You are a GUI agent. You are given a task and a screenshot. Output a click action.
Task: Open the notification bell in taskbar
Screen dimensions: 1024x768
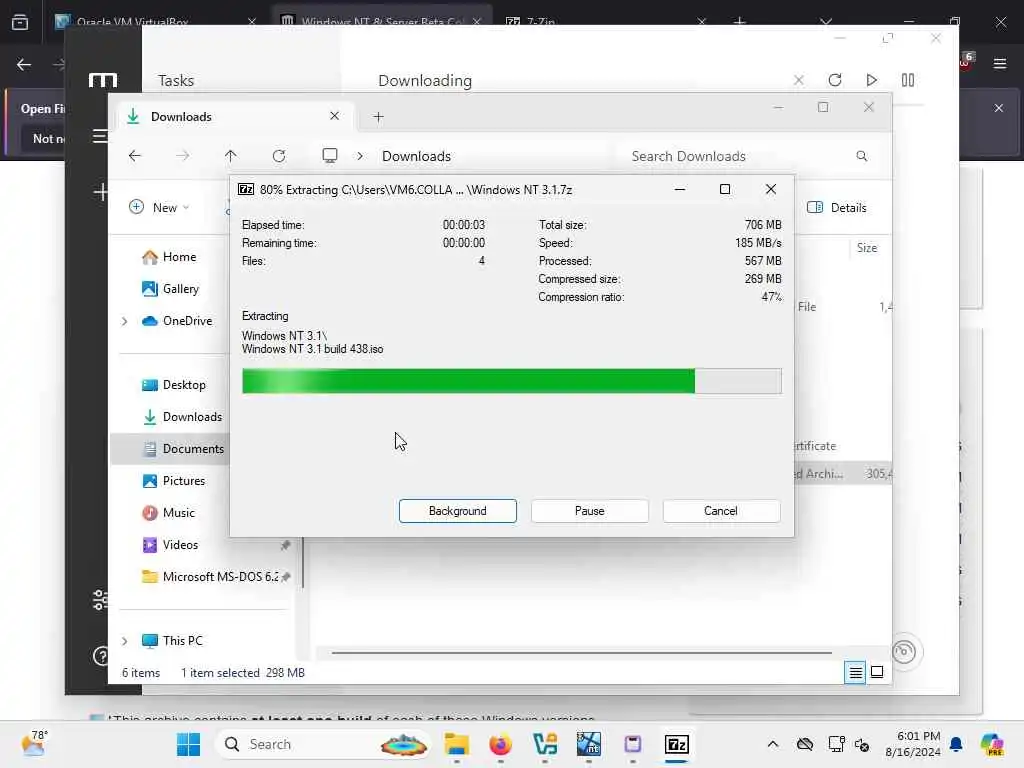coord(956,744)
